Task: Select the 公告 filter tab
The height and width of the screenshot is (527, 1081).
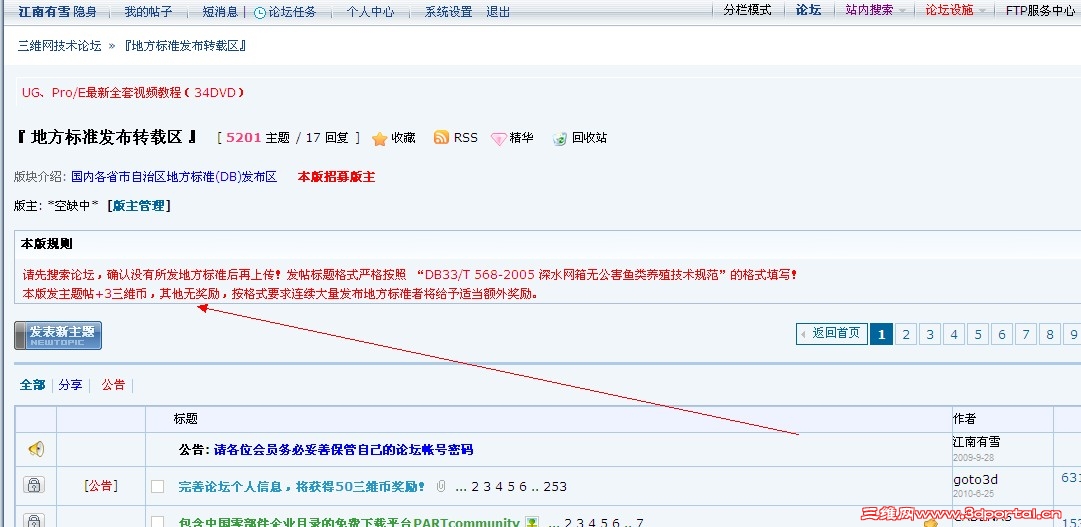Action: click(114, 385)
